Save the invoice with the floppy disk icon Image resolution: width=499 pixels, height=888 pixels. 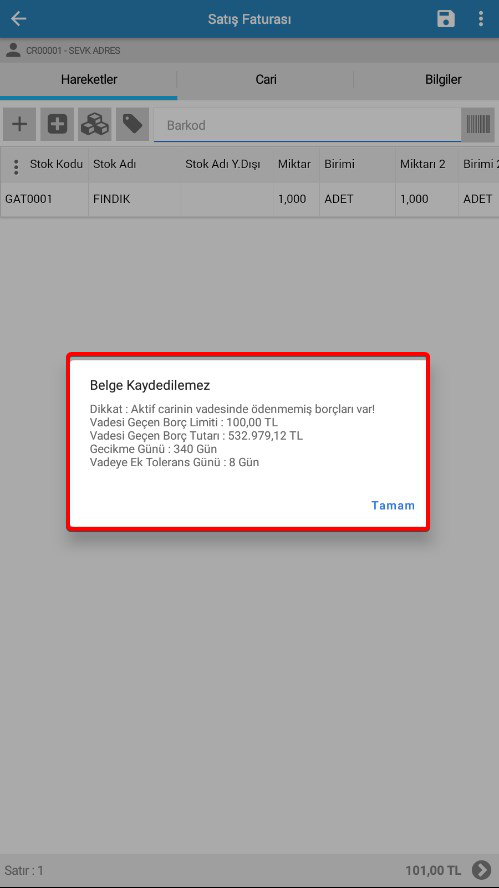tap(446, 19)
